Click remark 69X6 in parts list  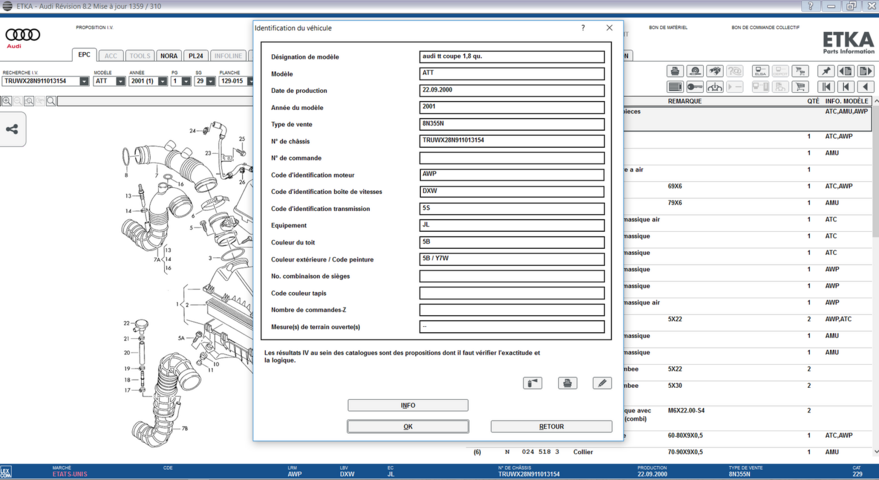(x=675, y=186)
